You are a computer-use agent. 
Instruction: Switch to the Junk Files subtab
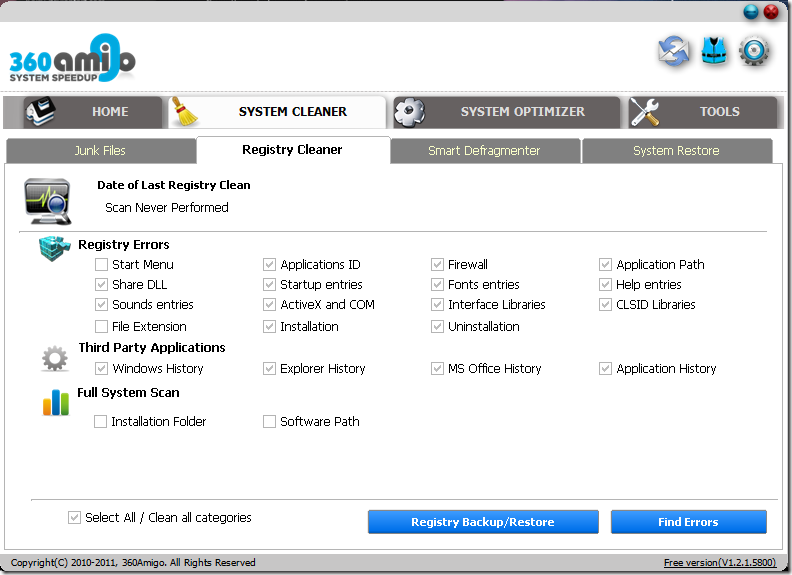coord(101,151)
